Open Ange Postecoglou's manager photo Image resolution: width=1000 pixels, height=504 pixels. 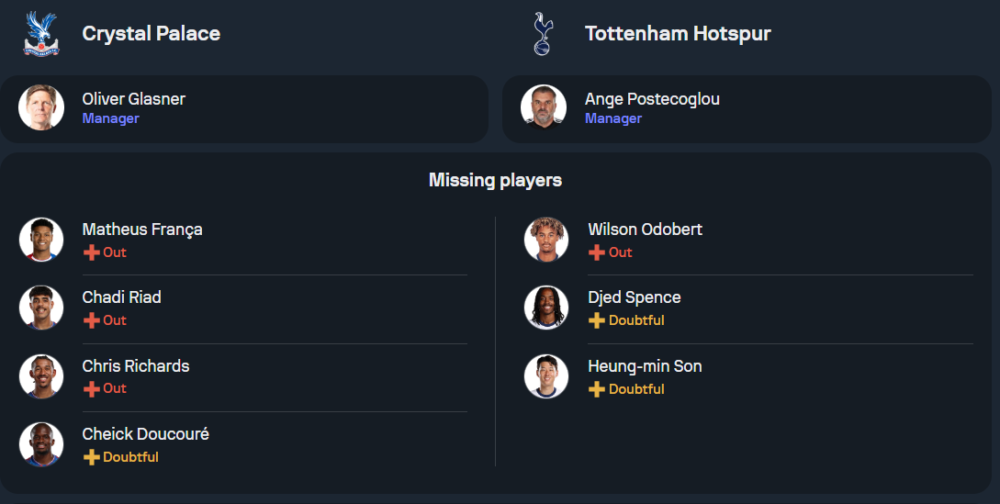(x=544, y=108)
